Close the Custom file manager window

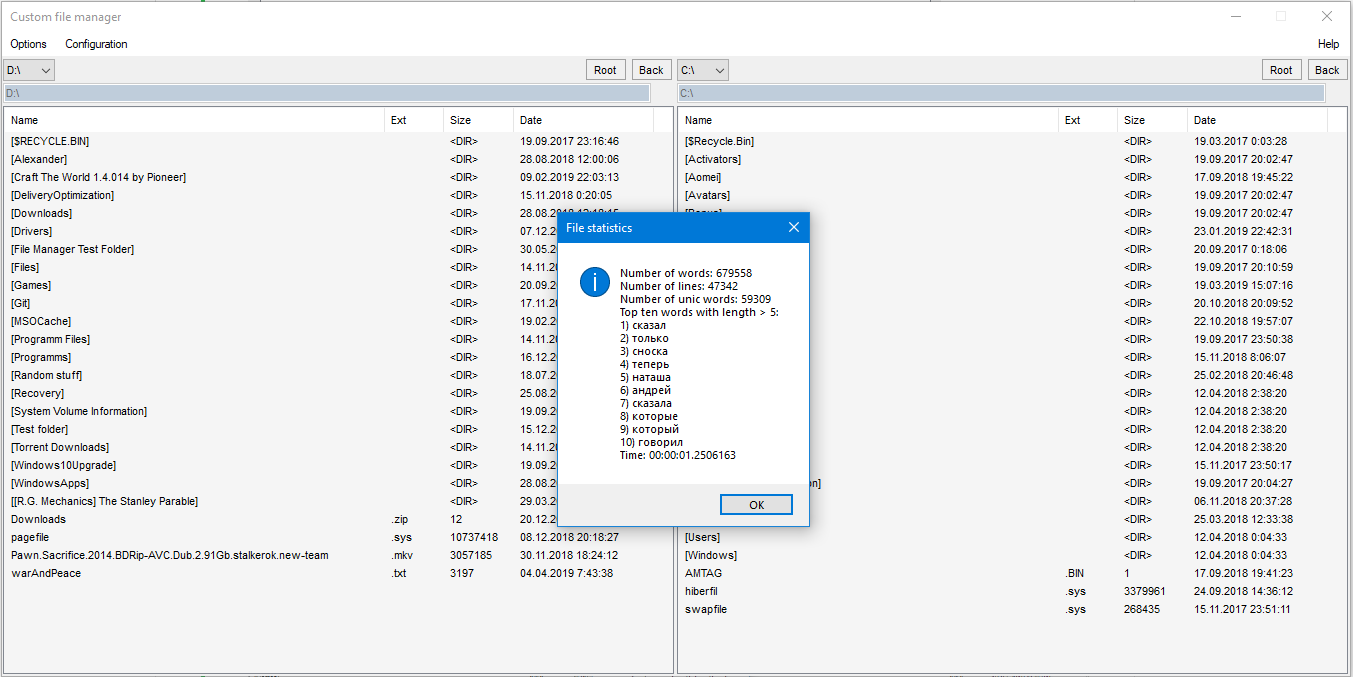(x=1327, y=17)
